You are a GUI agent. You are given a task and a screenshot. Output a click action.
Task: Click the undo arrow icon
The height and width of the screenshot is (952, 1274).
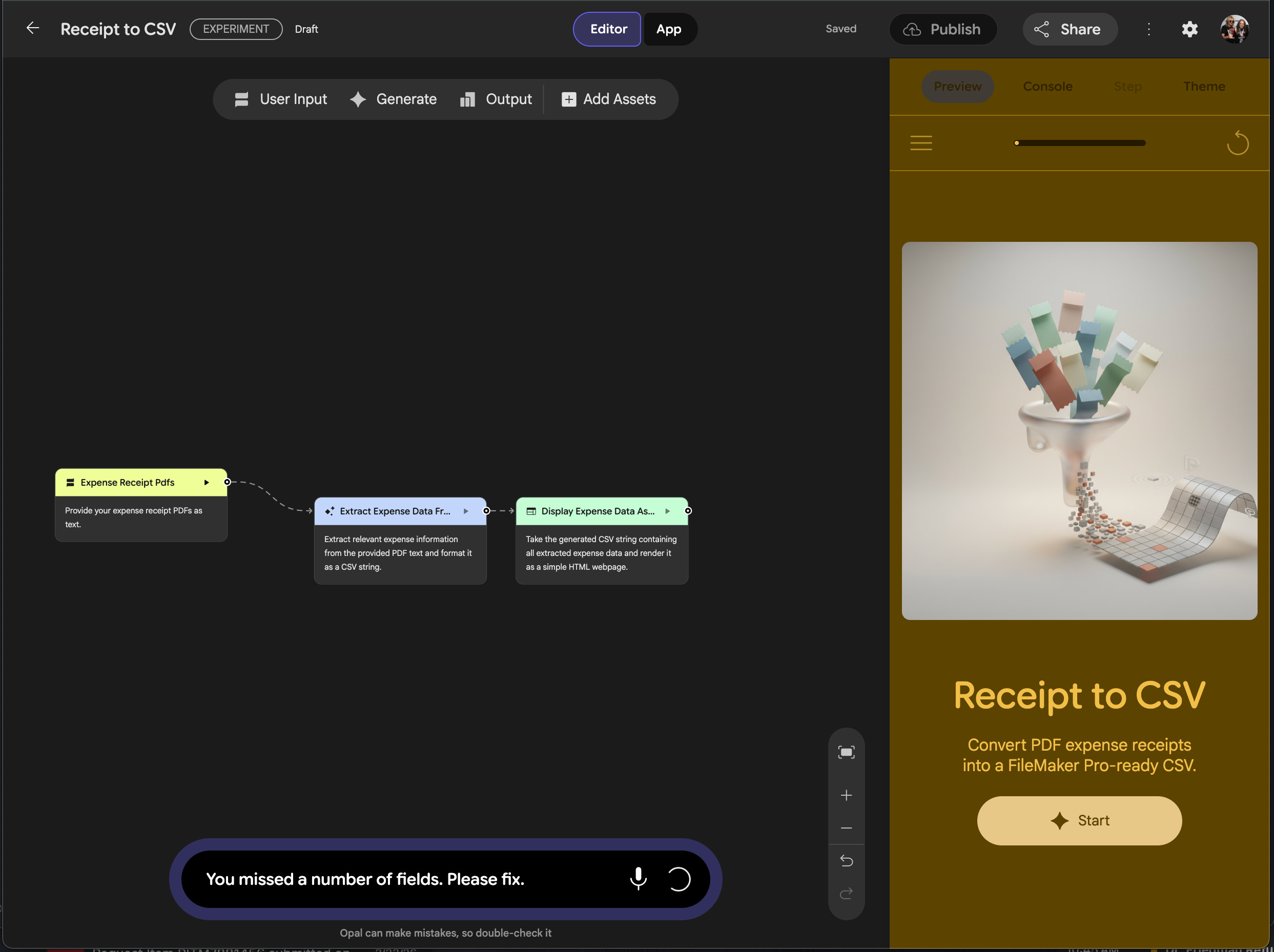point(846,860)
